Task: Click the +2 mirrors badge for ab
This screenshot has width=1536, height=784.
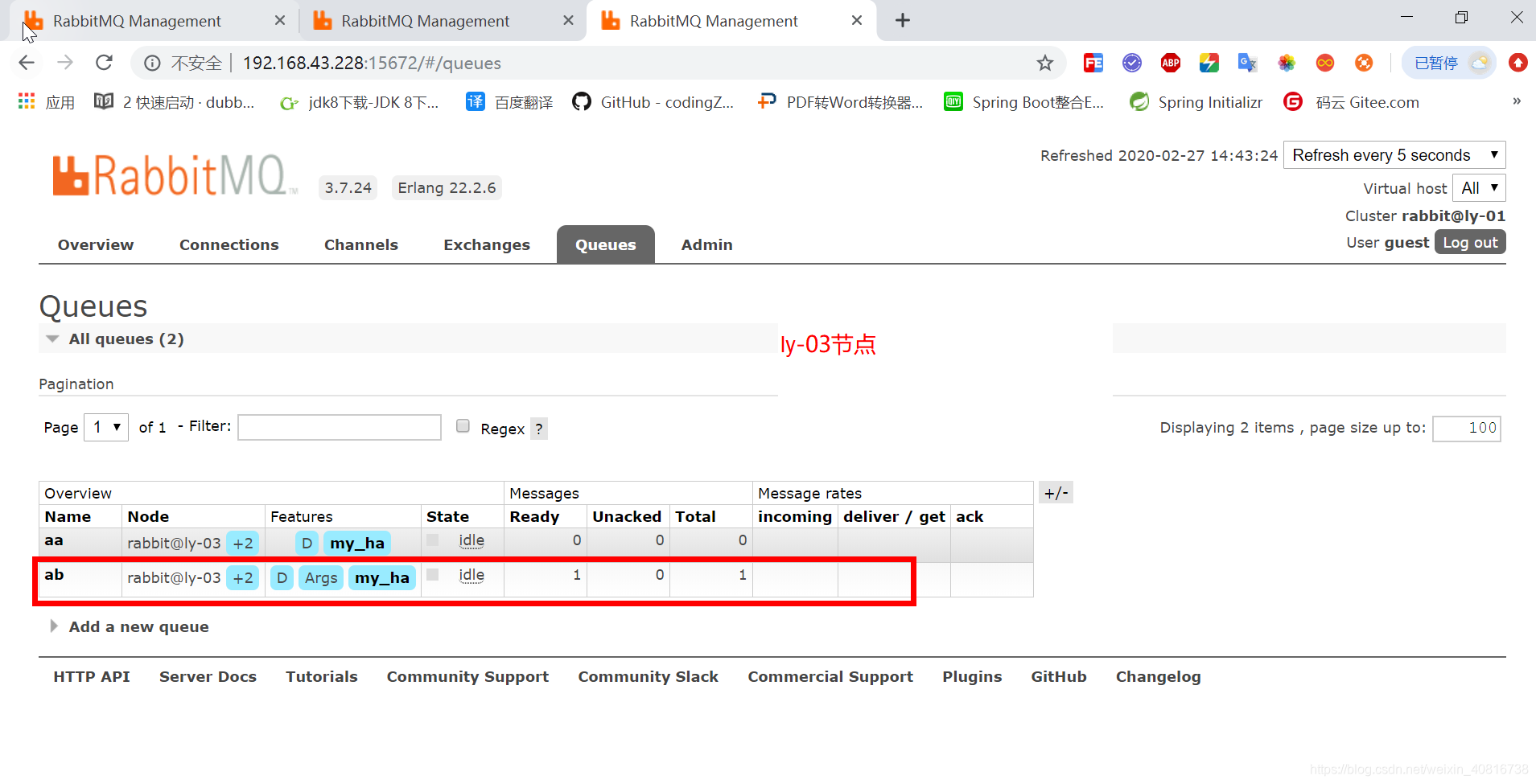Action: pos(242,578)
